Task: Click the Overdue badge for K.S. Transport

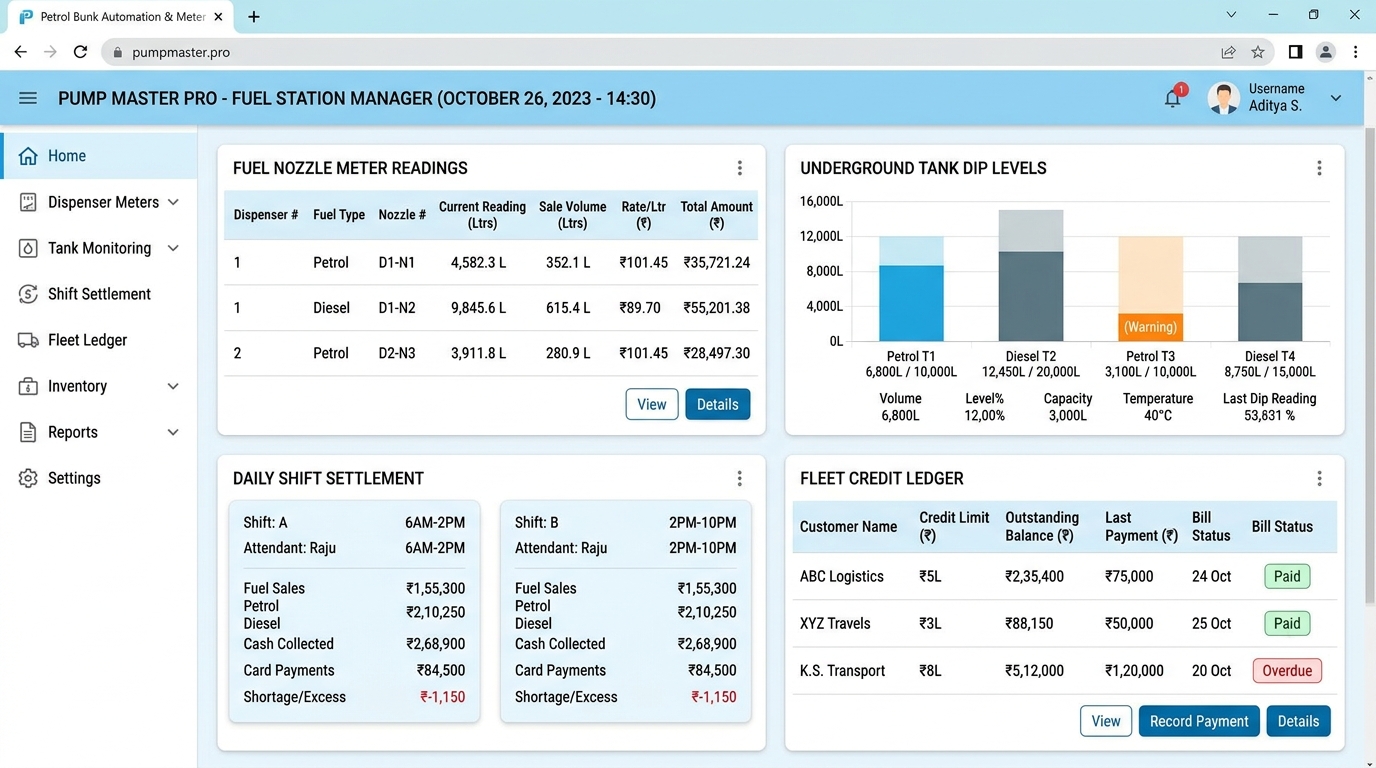Action: click(1287, 671)
